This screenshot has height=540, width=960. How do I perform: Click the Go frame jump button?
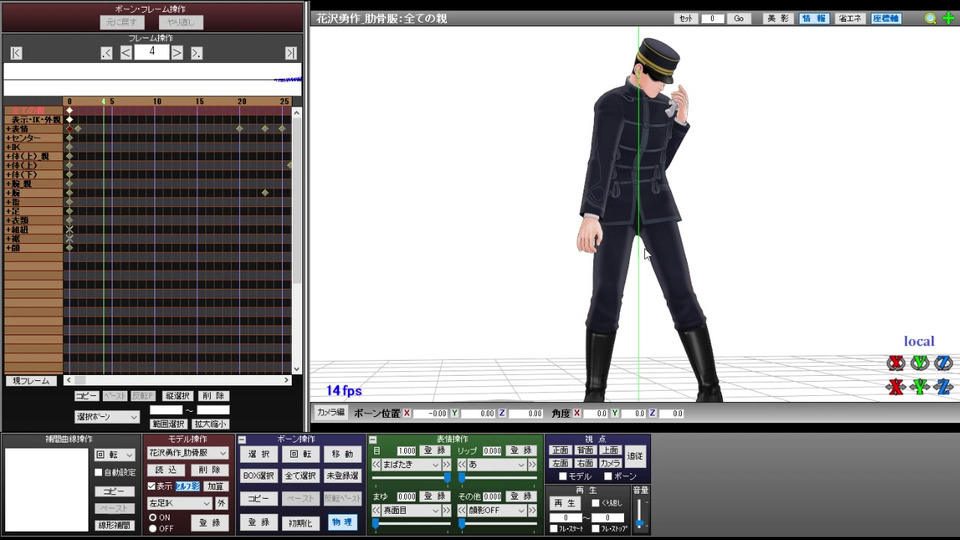pos(738,18)
